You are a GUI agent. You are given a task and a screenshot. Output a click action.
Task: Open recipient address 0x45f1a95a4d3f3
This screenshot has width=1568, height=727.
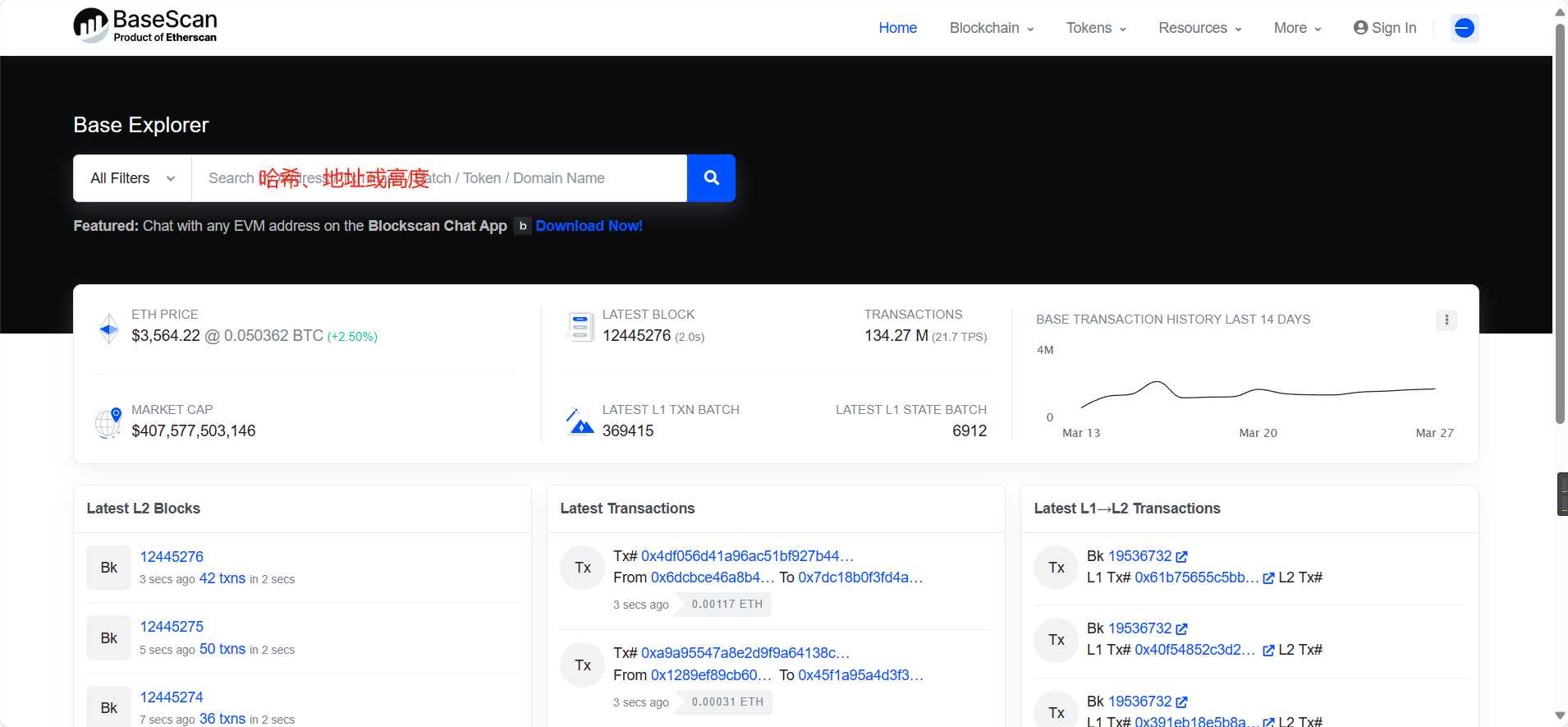[861, 675]
